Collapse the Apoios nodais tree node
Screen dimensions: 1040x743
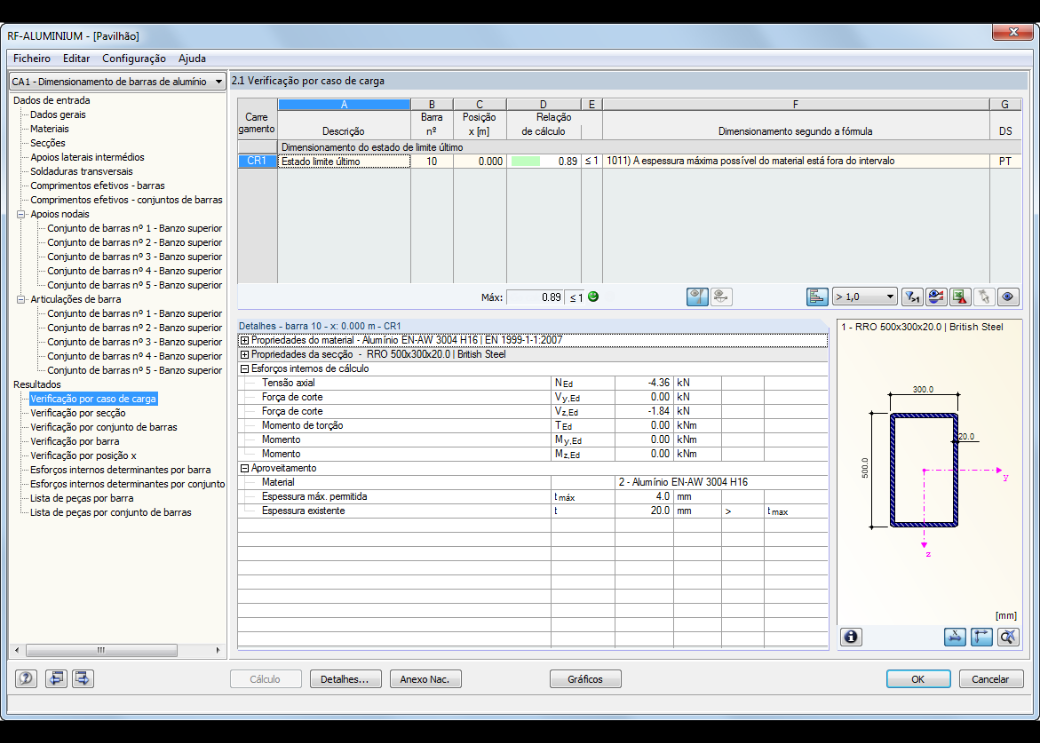pos(21,214)
